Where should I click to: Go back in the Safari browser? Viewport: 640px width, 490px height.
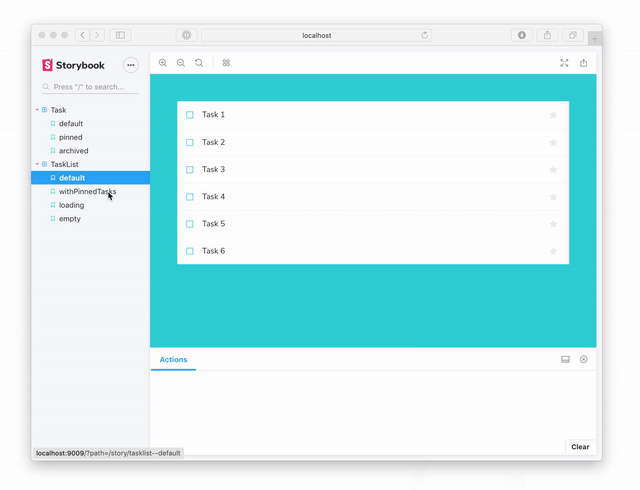[x=82, y=35]
